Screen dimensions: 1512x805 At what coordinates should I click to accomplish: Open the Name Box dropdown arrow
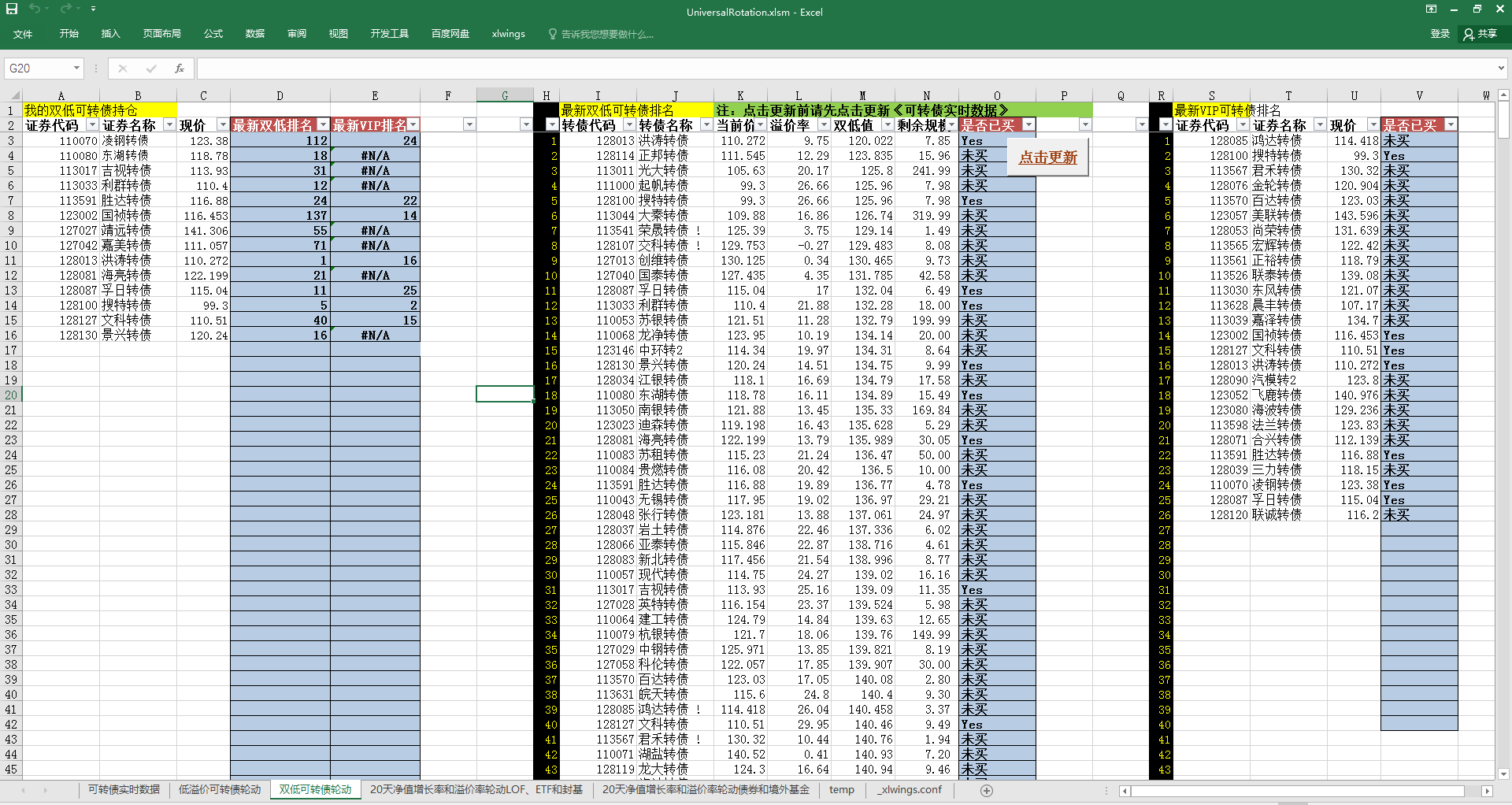76,69
